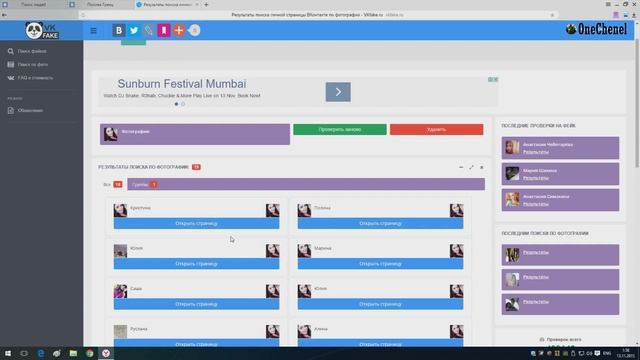Switch to the 'Все' results tab

coord(112,184)
